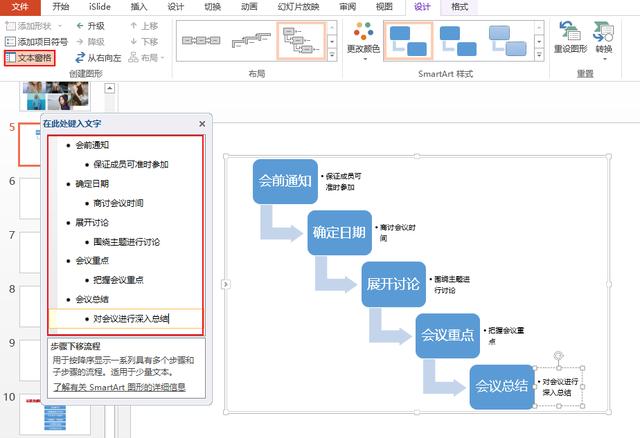Select the 会前通知 shape in diagram
The width and height of the screenshot is (640, 438).
tap(285, 181)
